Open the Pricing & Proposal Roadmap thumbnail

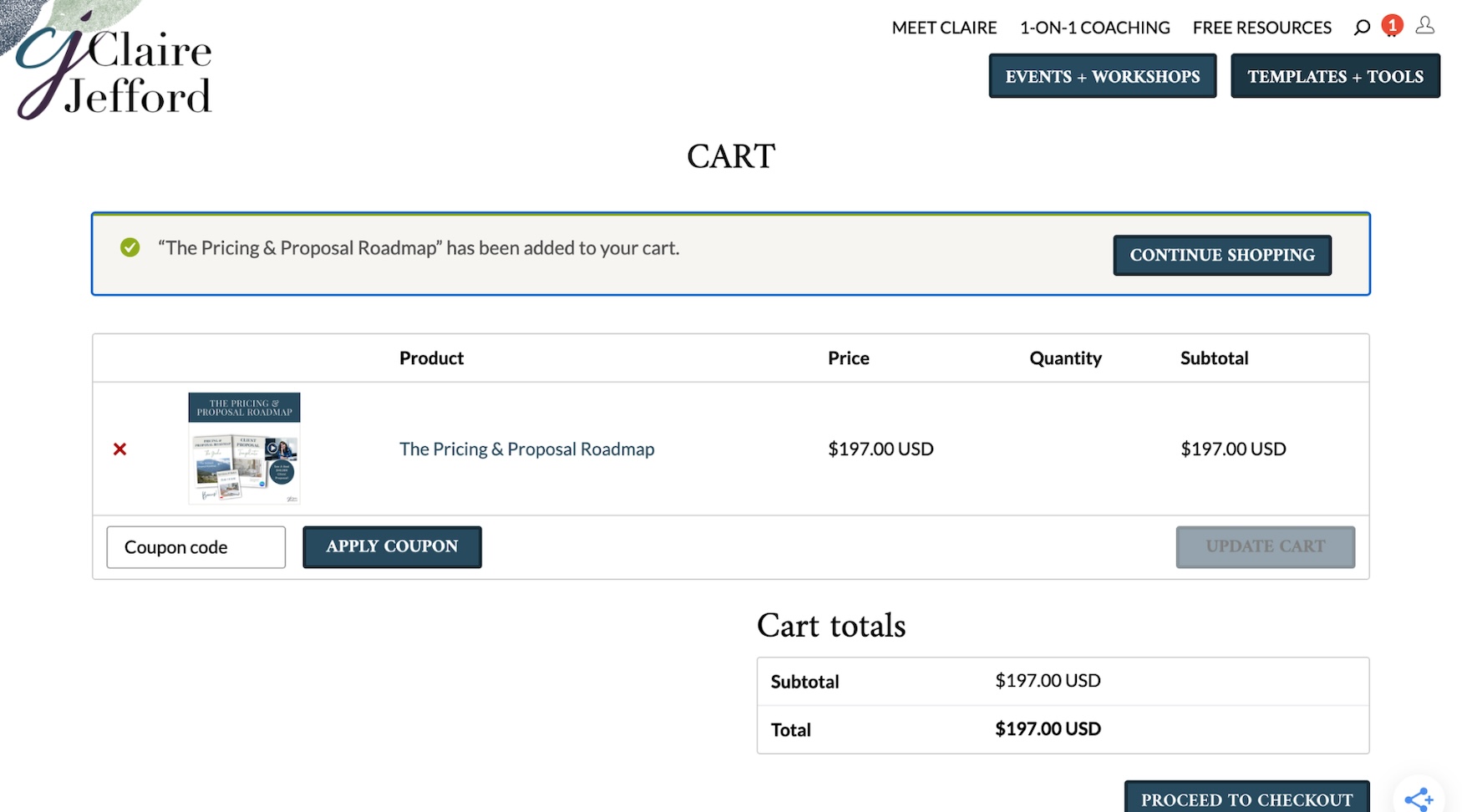[244, 449]
